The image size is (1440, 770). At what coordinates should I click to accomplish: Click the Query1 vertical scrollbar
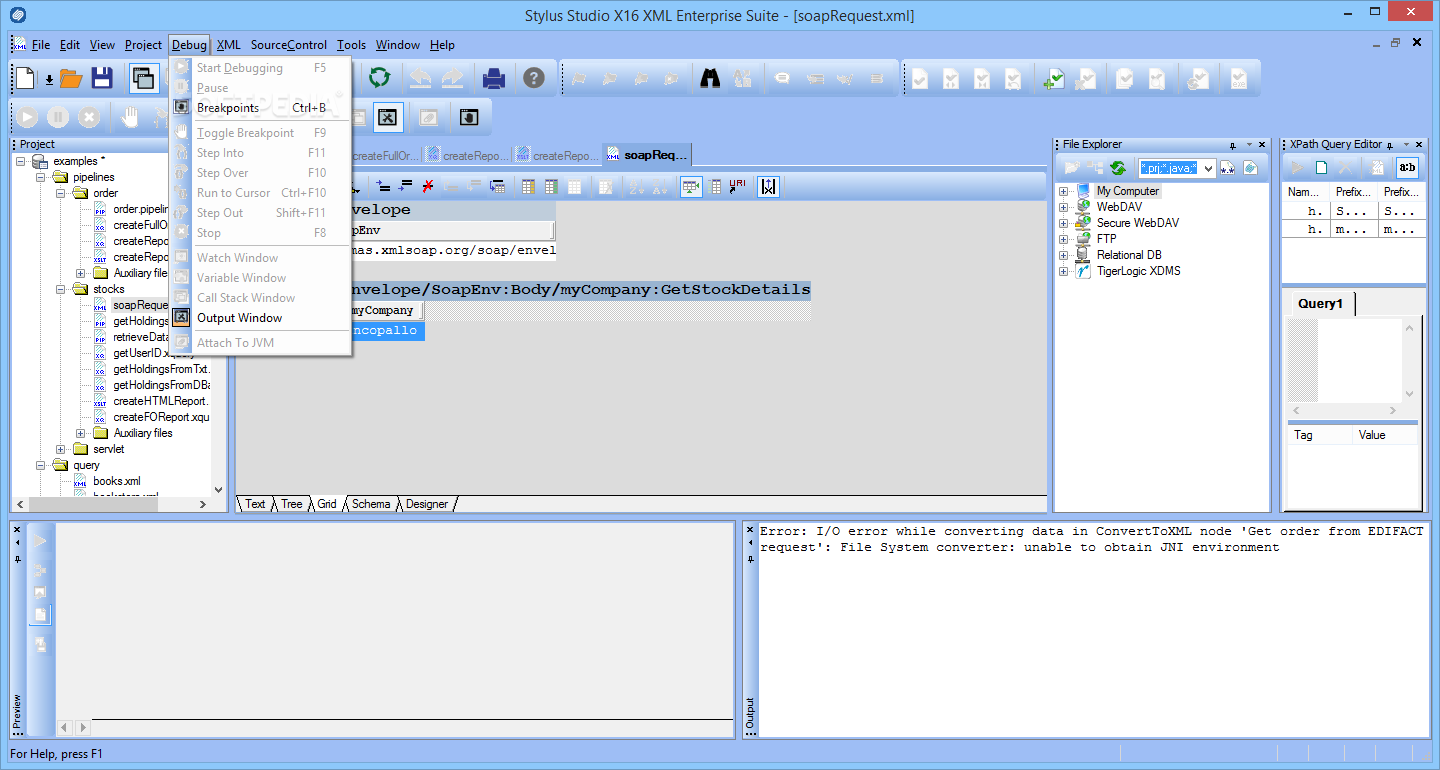point(1411,360)
